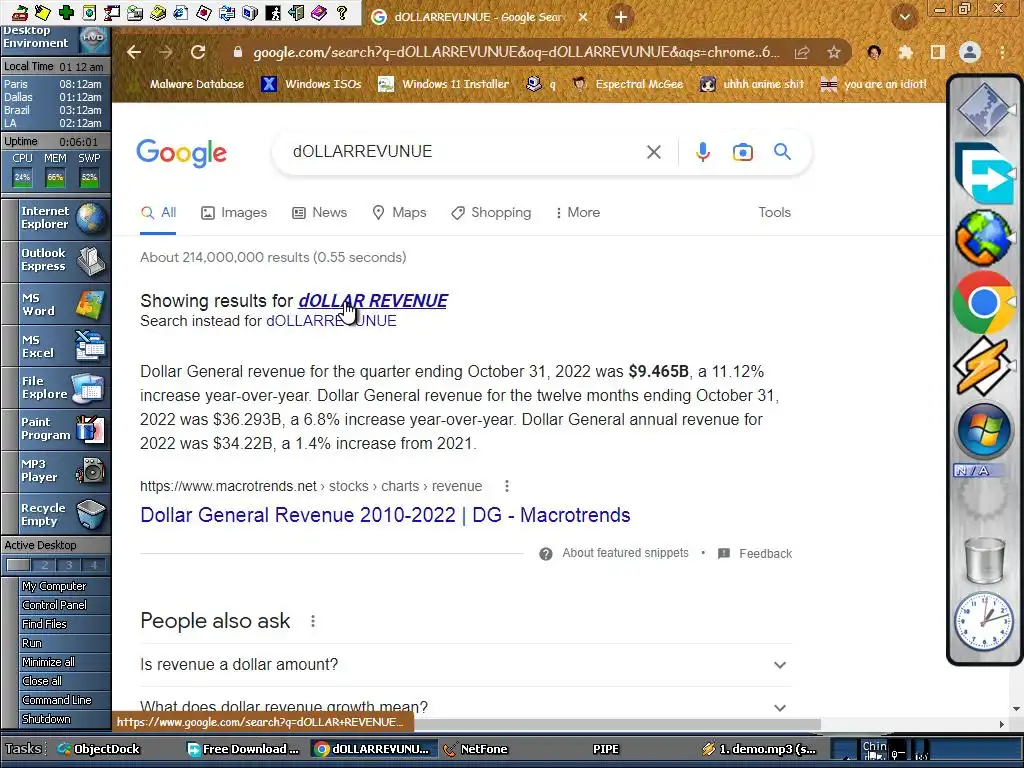Screen dimensions: 1024x768
Task: Open Espectral McGee bookmark
Action: (628, 84)
